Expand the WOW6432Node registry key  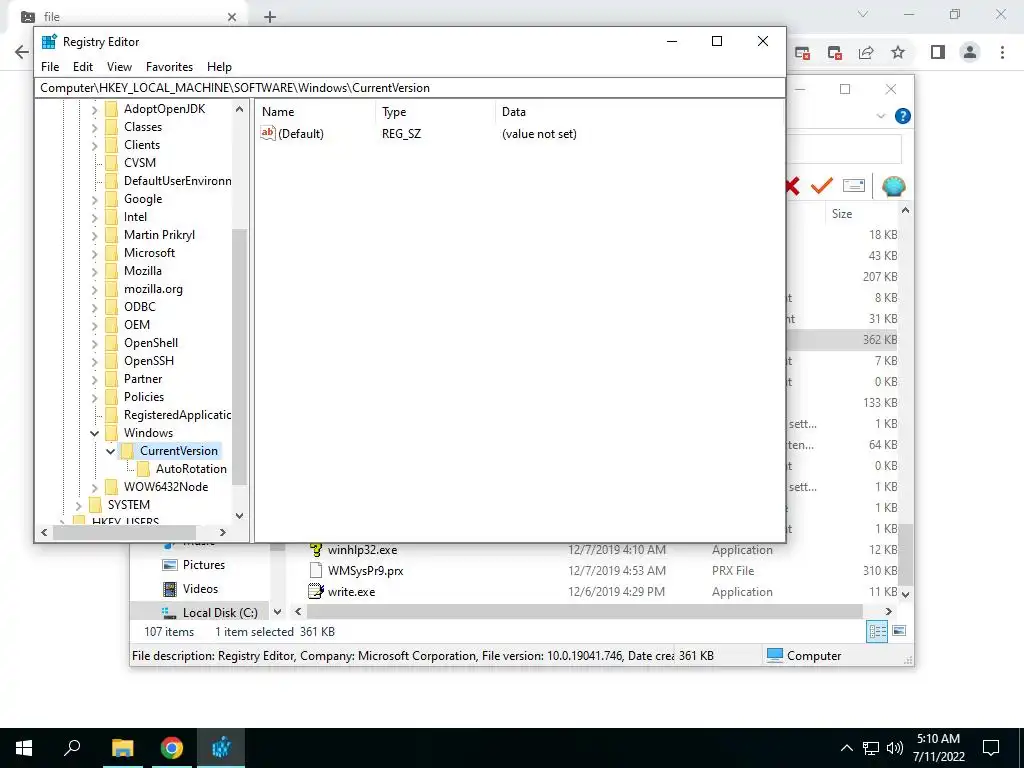95,487
